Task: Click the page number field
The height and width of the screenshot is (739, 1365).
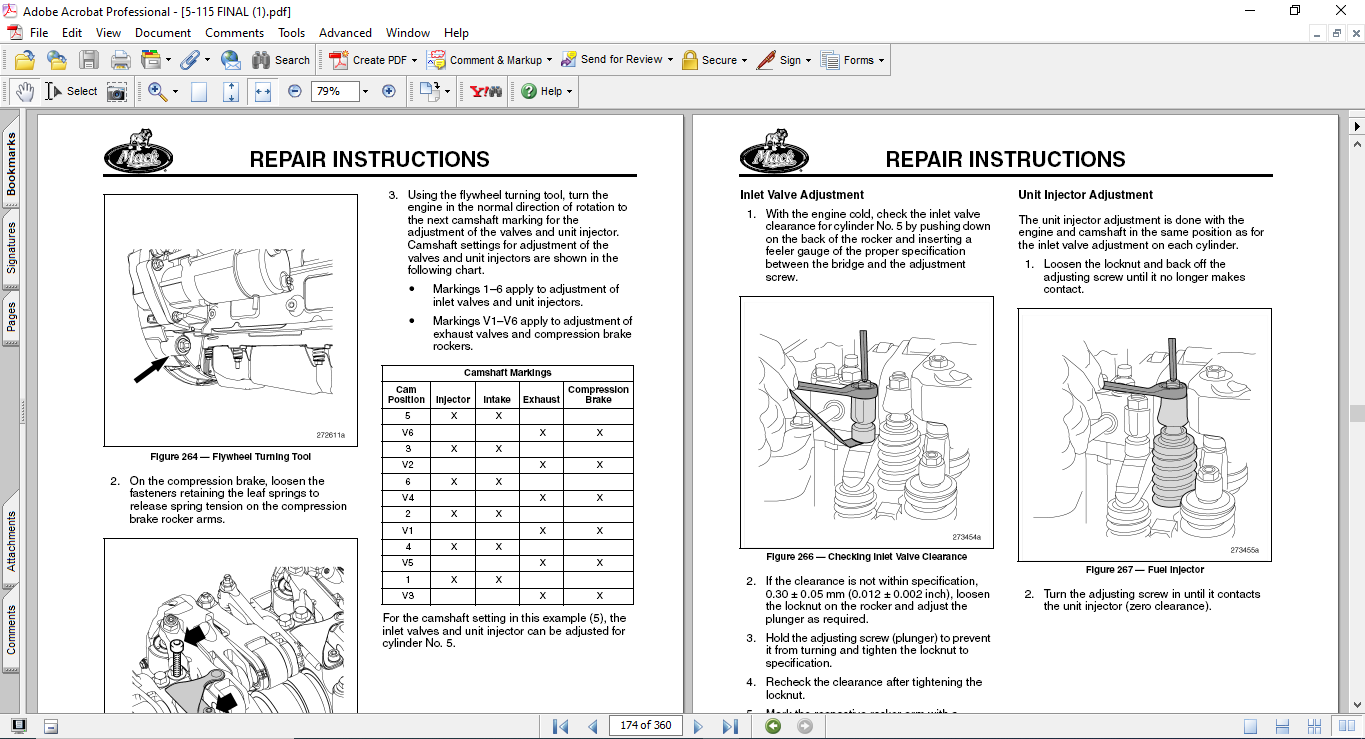Action: (646, 726)
